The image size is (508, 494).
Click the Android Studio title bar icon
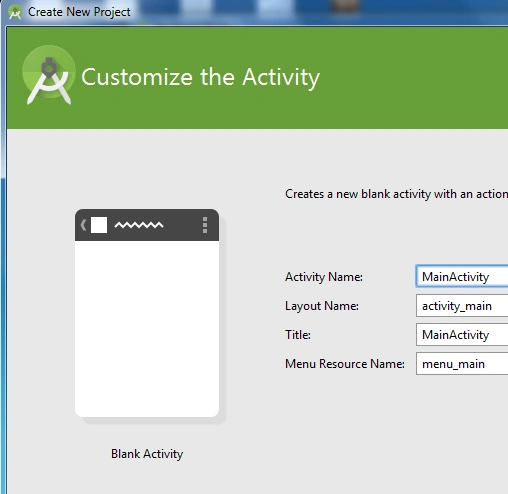coord(15,13)
